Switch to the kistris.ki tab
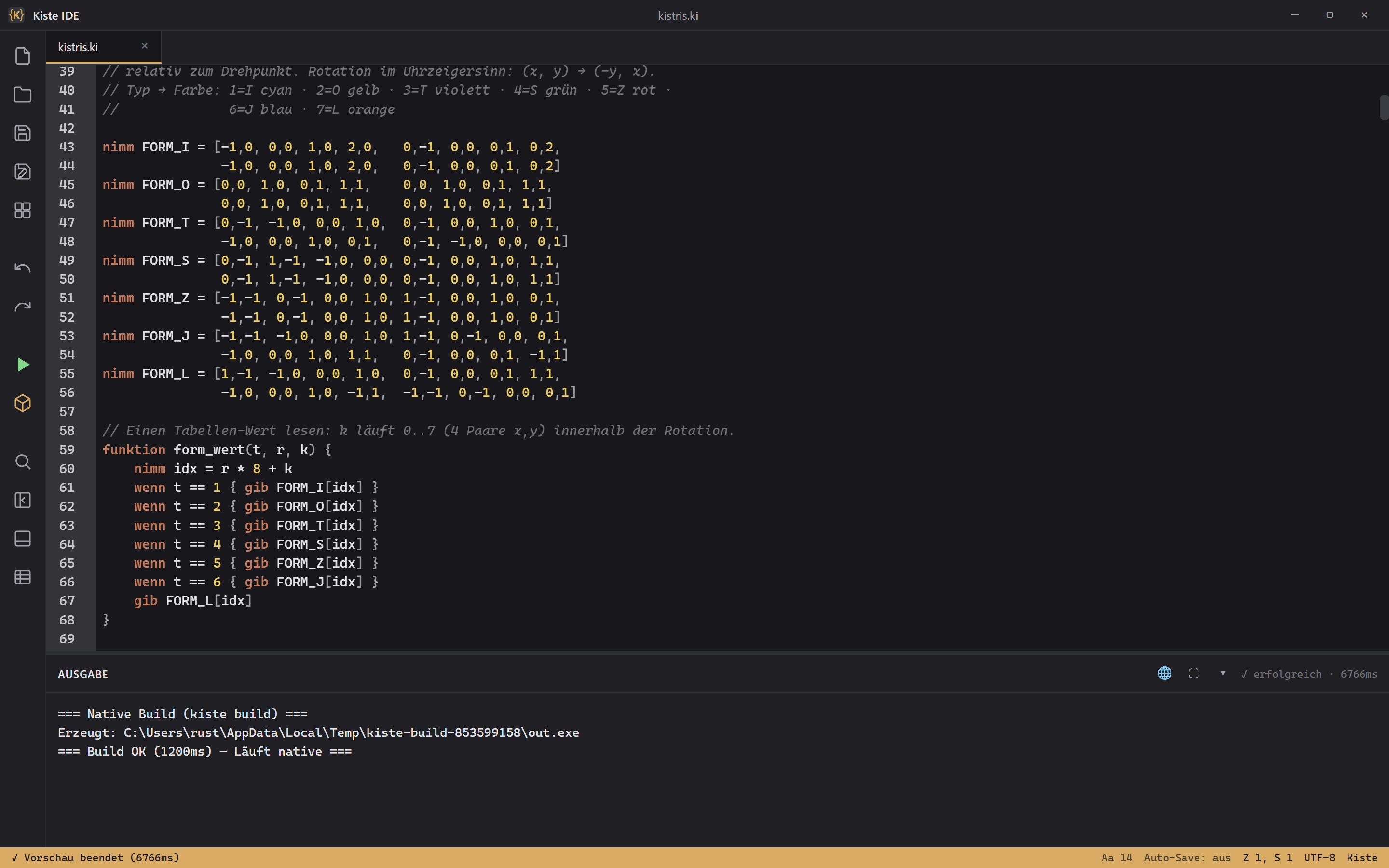Screen dimensions: 1389x868 [78, 47]
